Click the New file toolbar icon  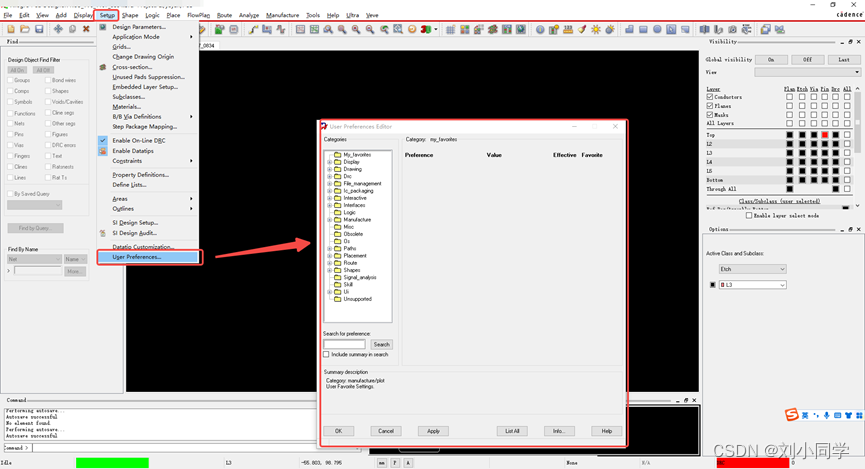(x=11, y=29)
